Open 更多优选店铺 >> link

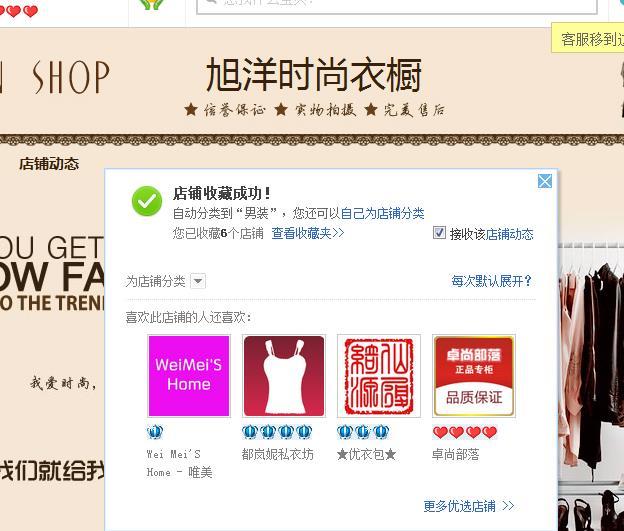pyautogui.click(x=469, y=506)
